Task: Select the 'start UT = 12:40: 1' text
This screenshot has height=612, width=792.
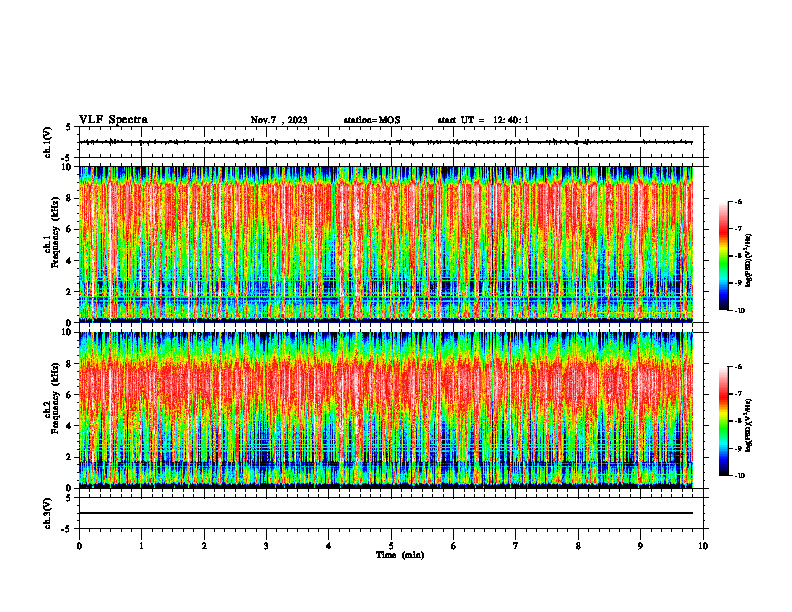Action: pos(483,120)
